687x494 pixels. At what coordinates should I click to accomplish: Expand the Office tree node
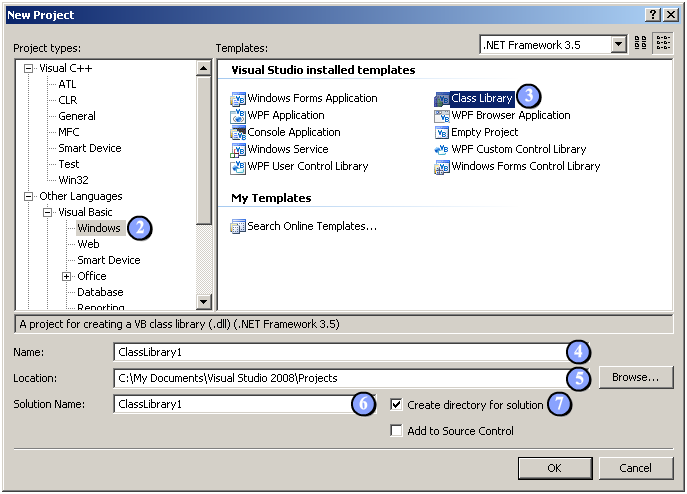click(67, 276)
